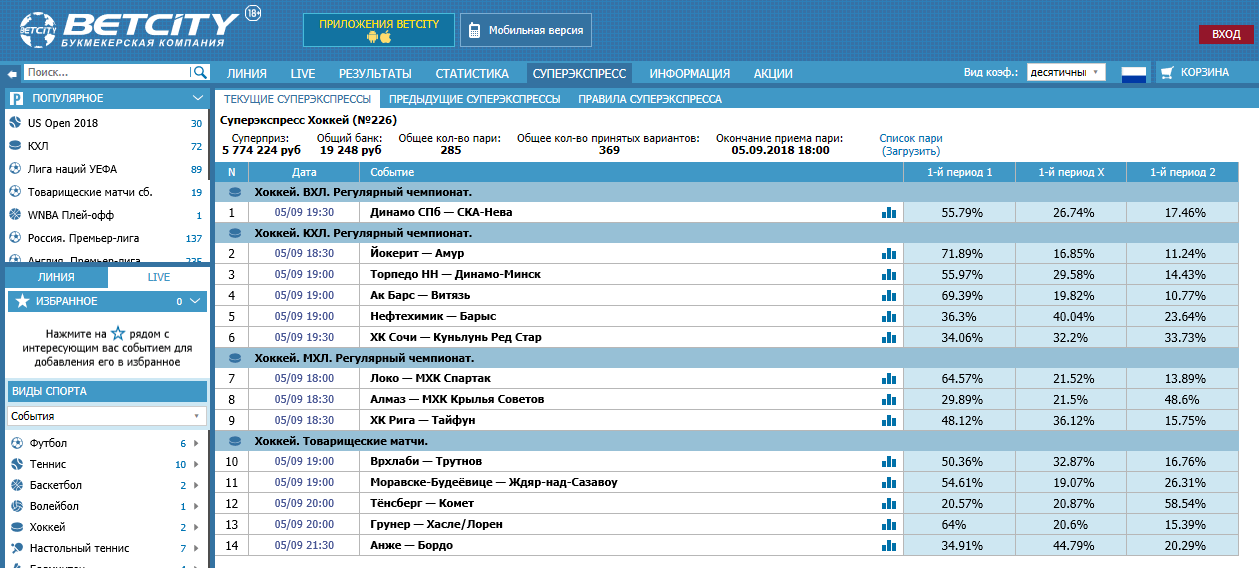The height and width of the screenshot is (568, 1259).
Task: Open statistics chart icon for Алмаз — МХК Крылья Советов
Action: 888,400
